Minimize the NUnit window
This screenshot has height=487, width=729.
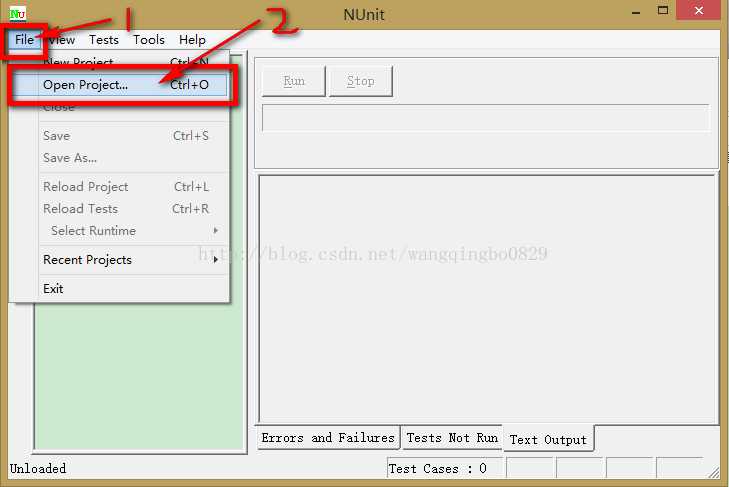pos(636,12)
